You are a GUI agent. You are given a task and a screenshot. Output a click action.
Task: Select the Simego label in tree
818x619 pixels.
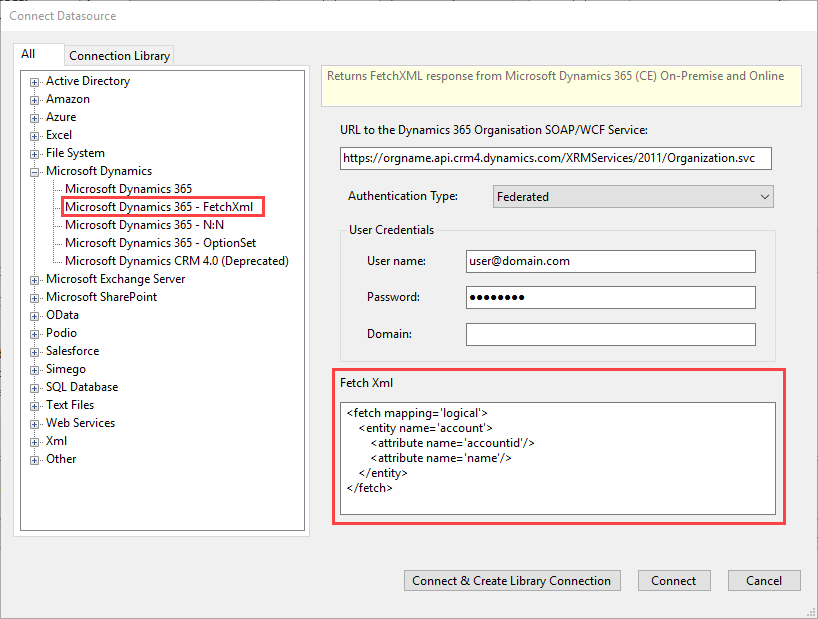click(66, 369)
